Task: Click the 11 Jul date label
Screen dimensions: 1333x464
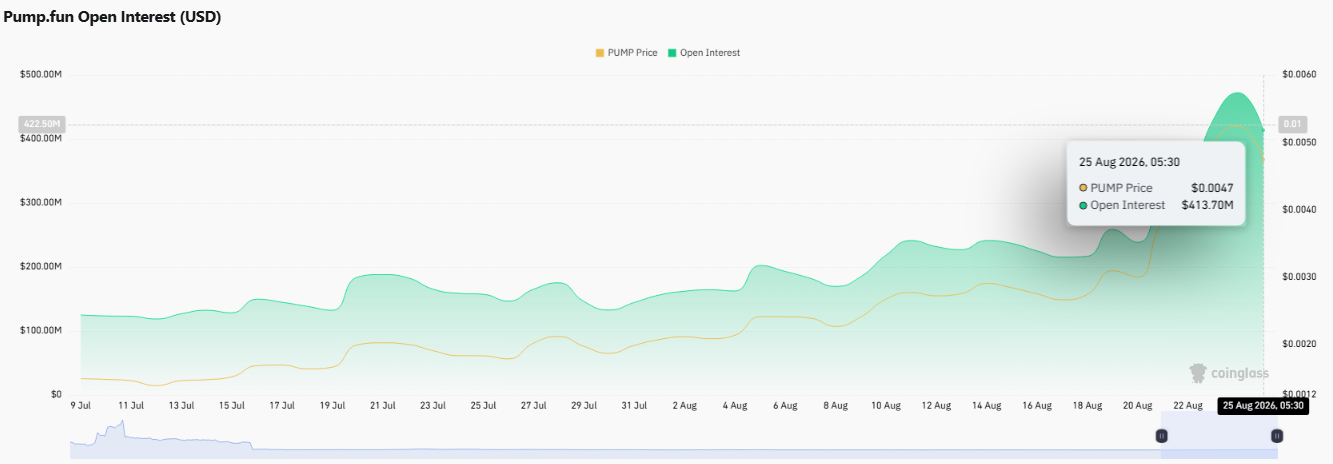Action: [x=131, y=406]
